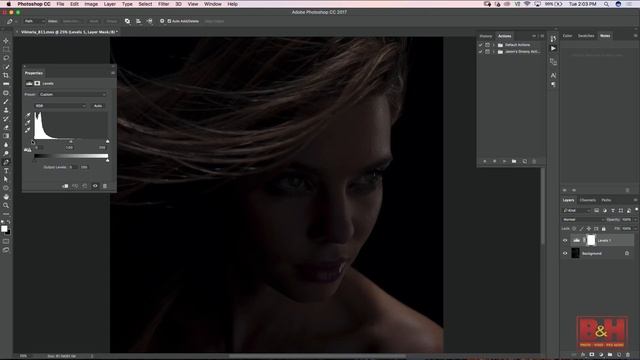The image size is (640, 360).
Task: Select the Pen tool in the toolbar
Action: [x=6, y=162]
